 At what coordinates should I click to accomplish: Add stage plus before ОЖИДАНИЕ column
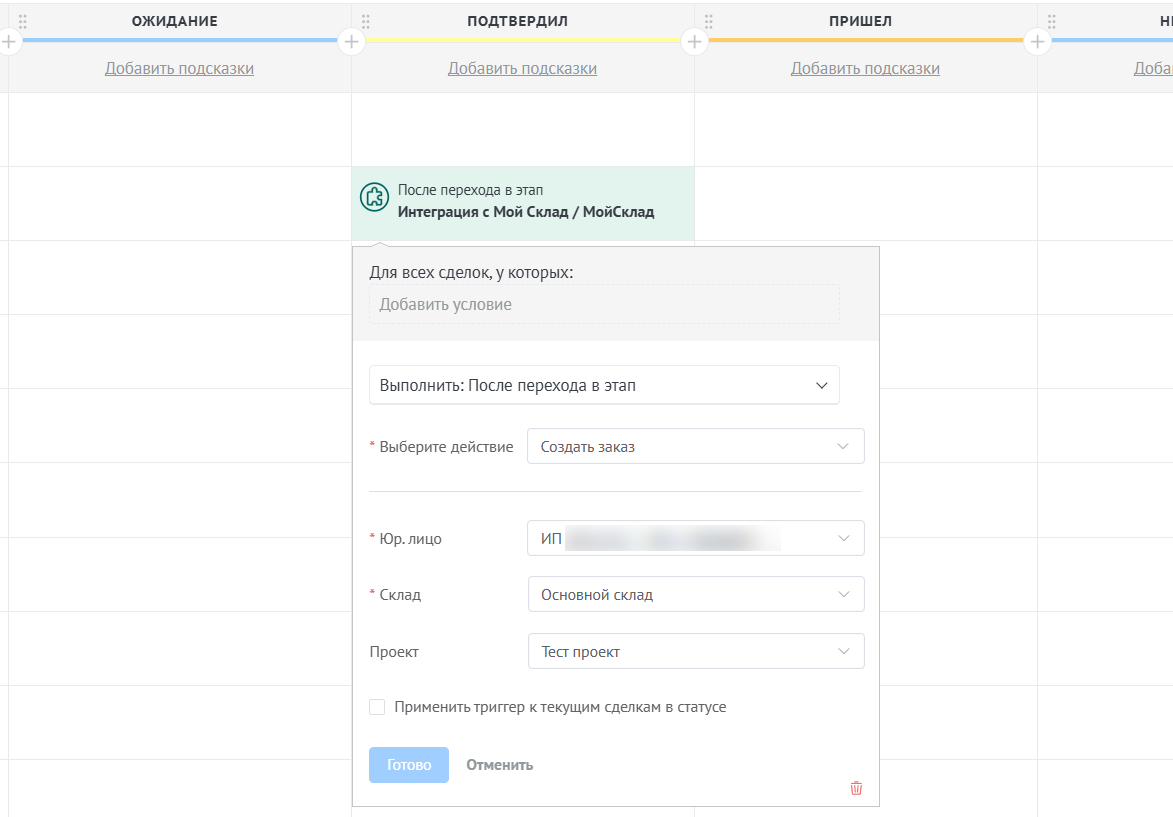pyautogui.click(x=9, y=41)
